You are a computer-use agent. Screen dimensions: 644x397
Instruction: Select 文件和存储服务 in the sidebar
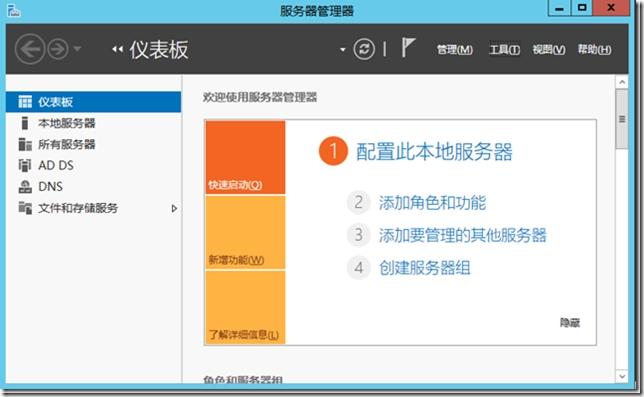tap(93, 208)
